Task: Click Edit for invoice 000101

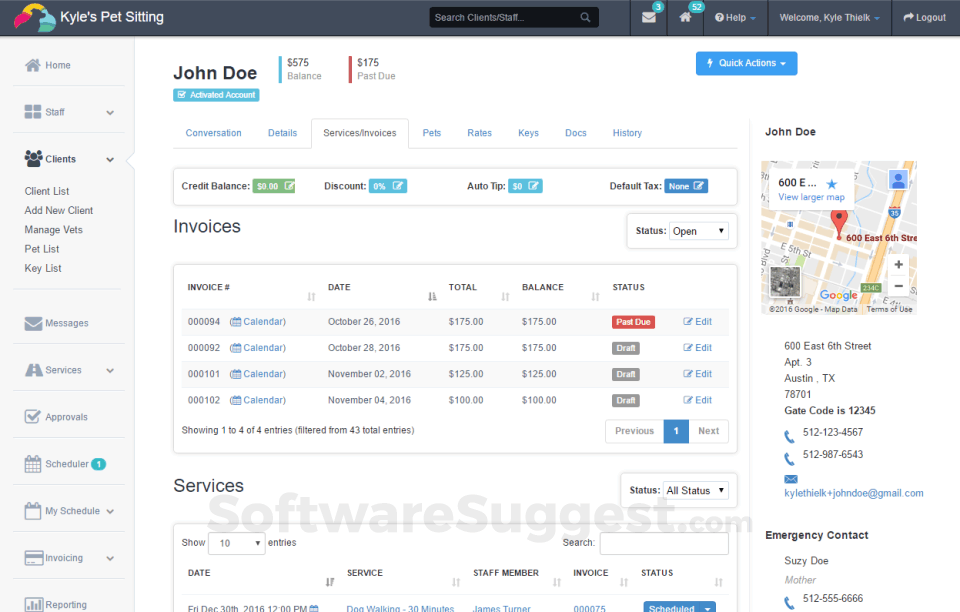Action: click(x=697, y=374)
